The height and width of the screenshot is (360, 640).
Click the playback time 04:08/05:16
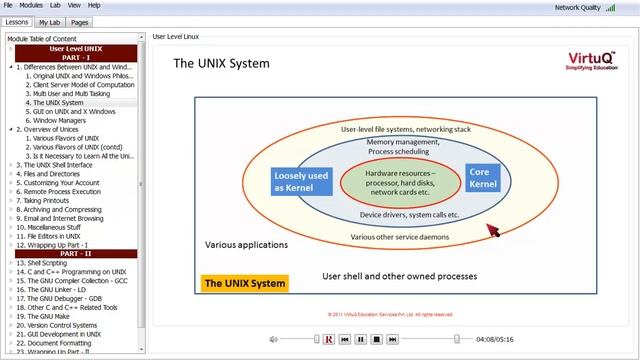[x=495, y=339]
